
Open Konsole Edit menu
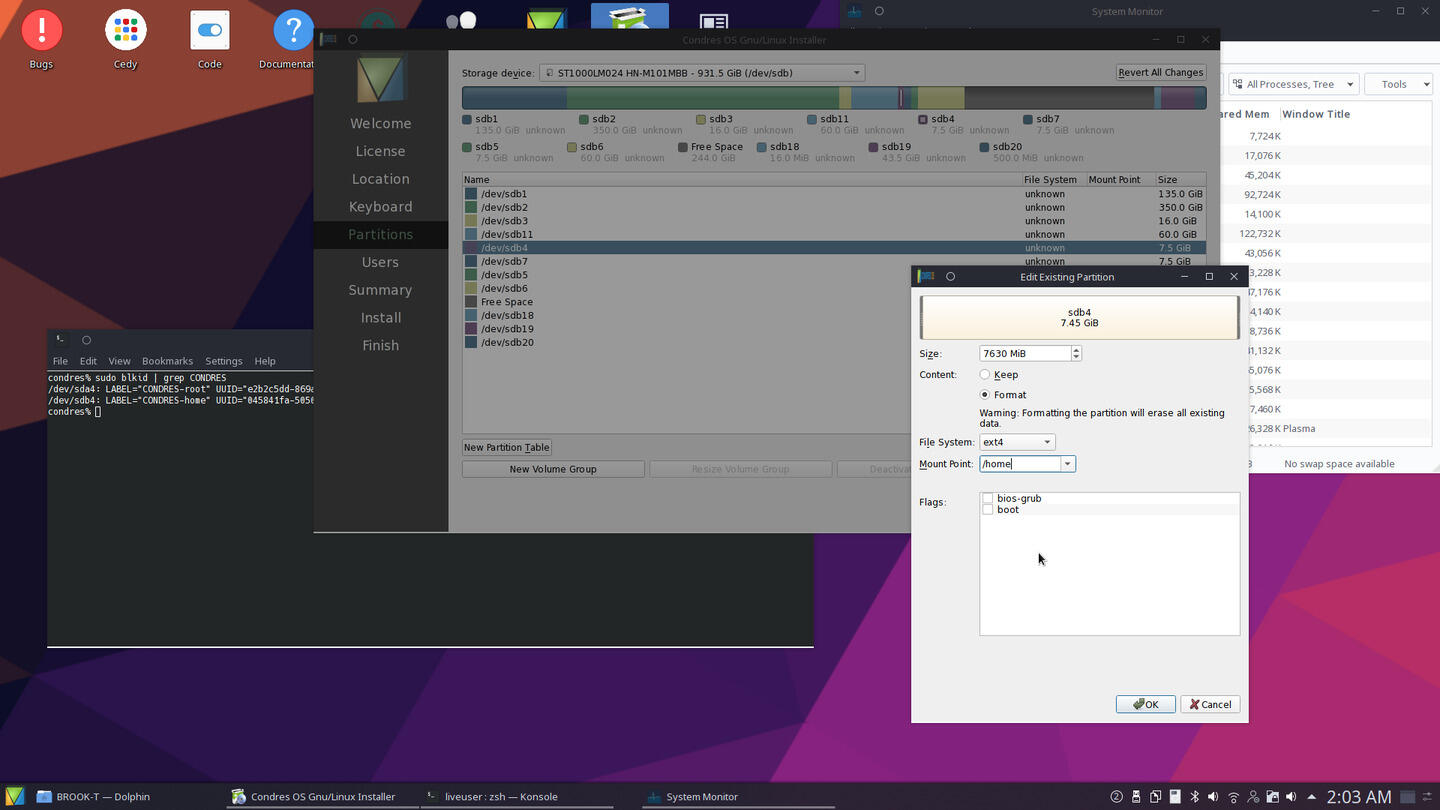[x=88, y=361]
